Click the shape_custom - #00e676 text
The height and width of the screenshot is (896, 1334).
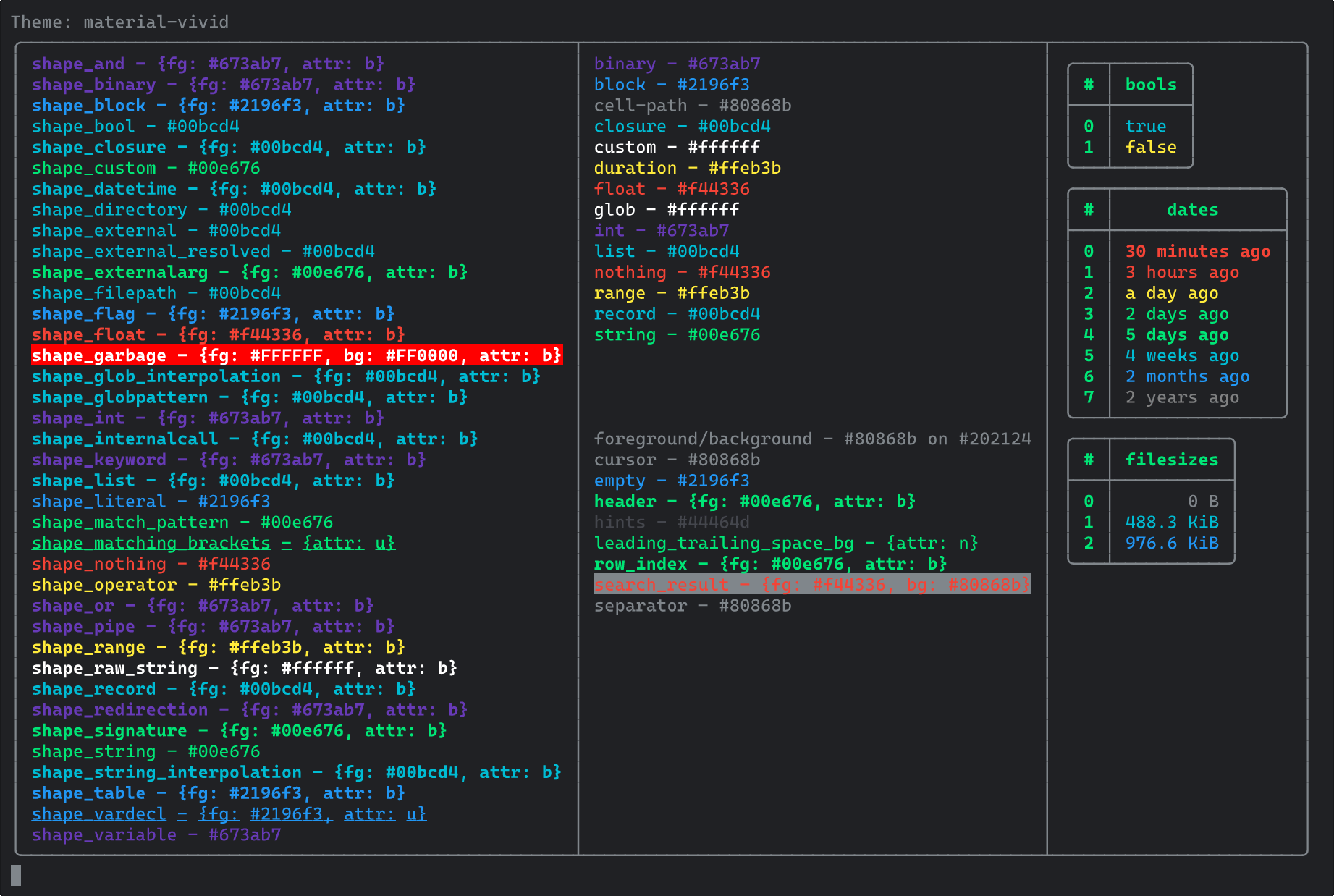coord(145,168)
